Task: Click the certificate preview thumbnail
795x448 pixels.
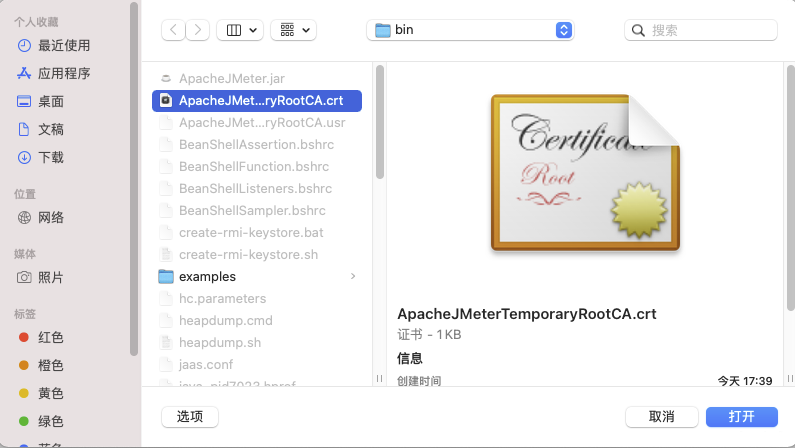Action: (585, 173)
